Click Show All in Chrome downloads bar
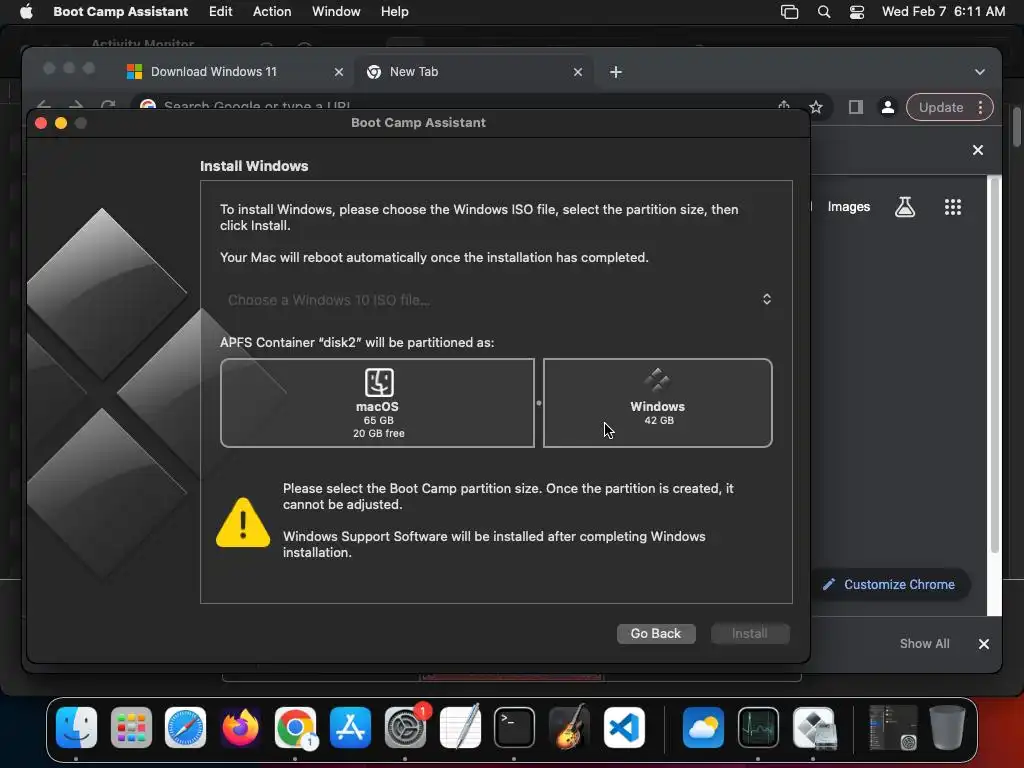This screenshot has width=1024, height=768. pyautogui.click(x=924, y=644)
